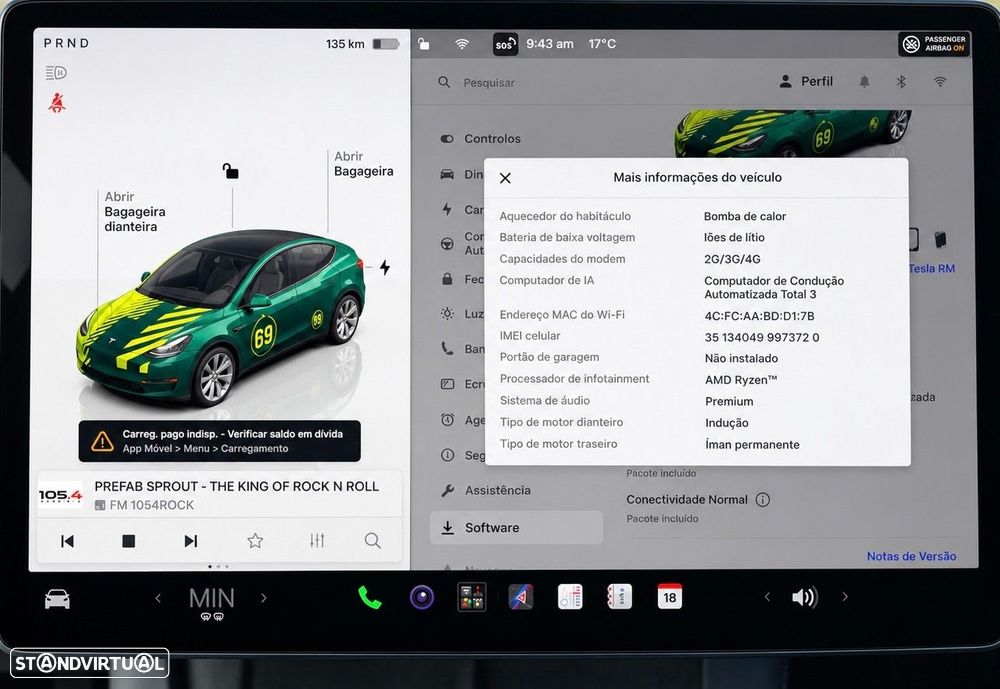Screen dimensions: 1000x689
Task: Tap the car controls icon in dock
Action: pos(57,598)
